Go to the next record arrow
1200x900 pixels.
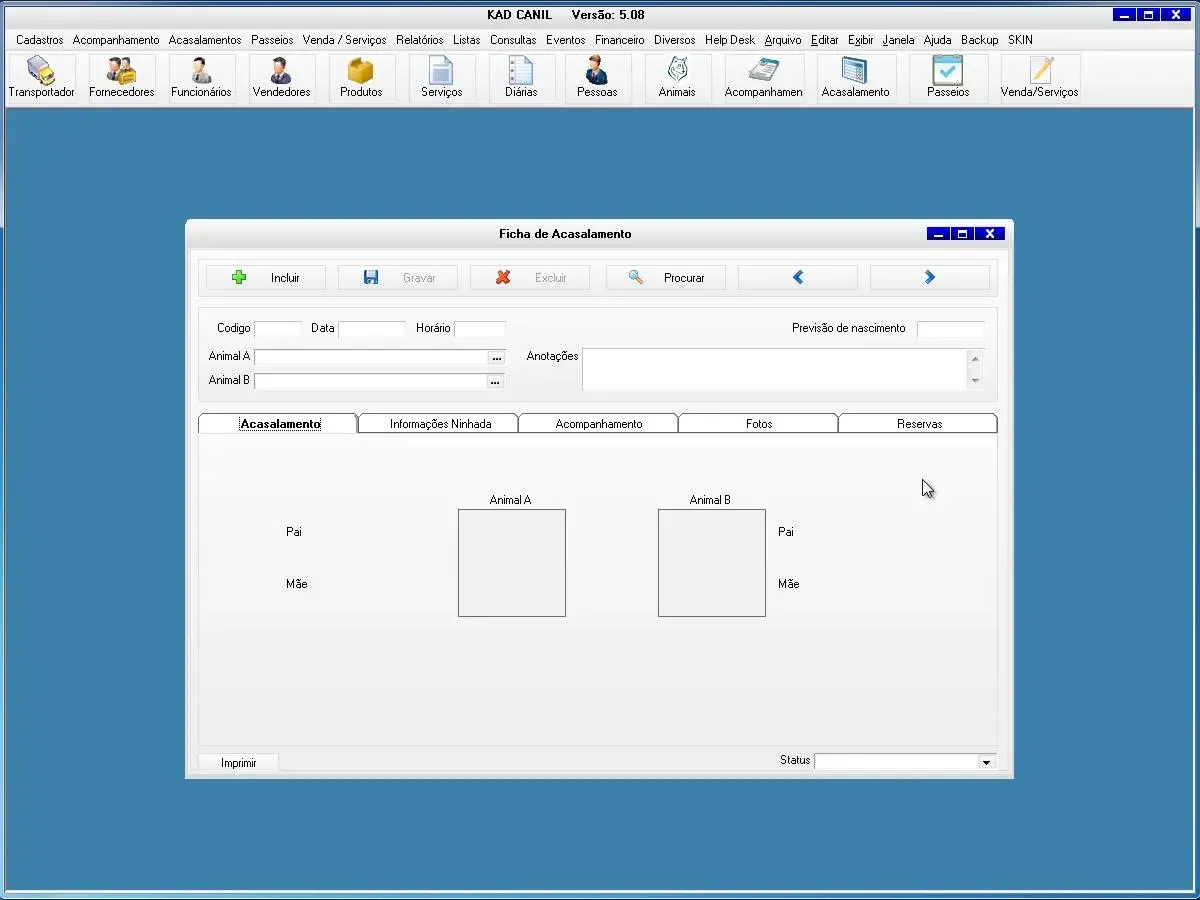coord(929,278)
